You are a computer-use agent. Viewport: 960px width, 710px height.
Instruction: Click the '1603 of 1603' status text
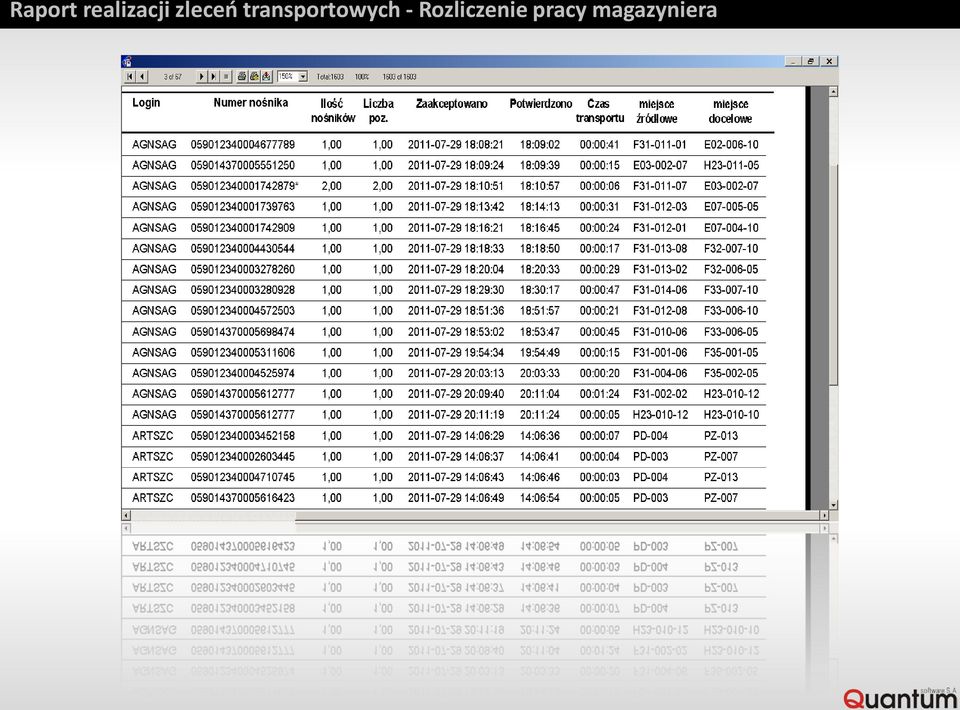(399, 77)
